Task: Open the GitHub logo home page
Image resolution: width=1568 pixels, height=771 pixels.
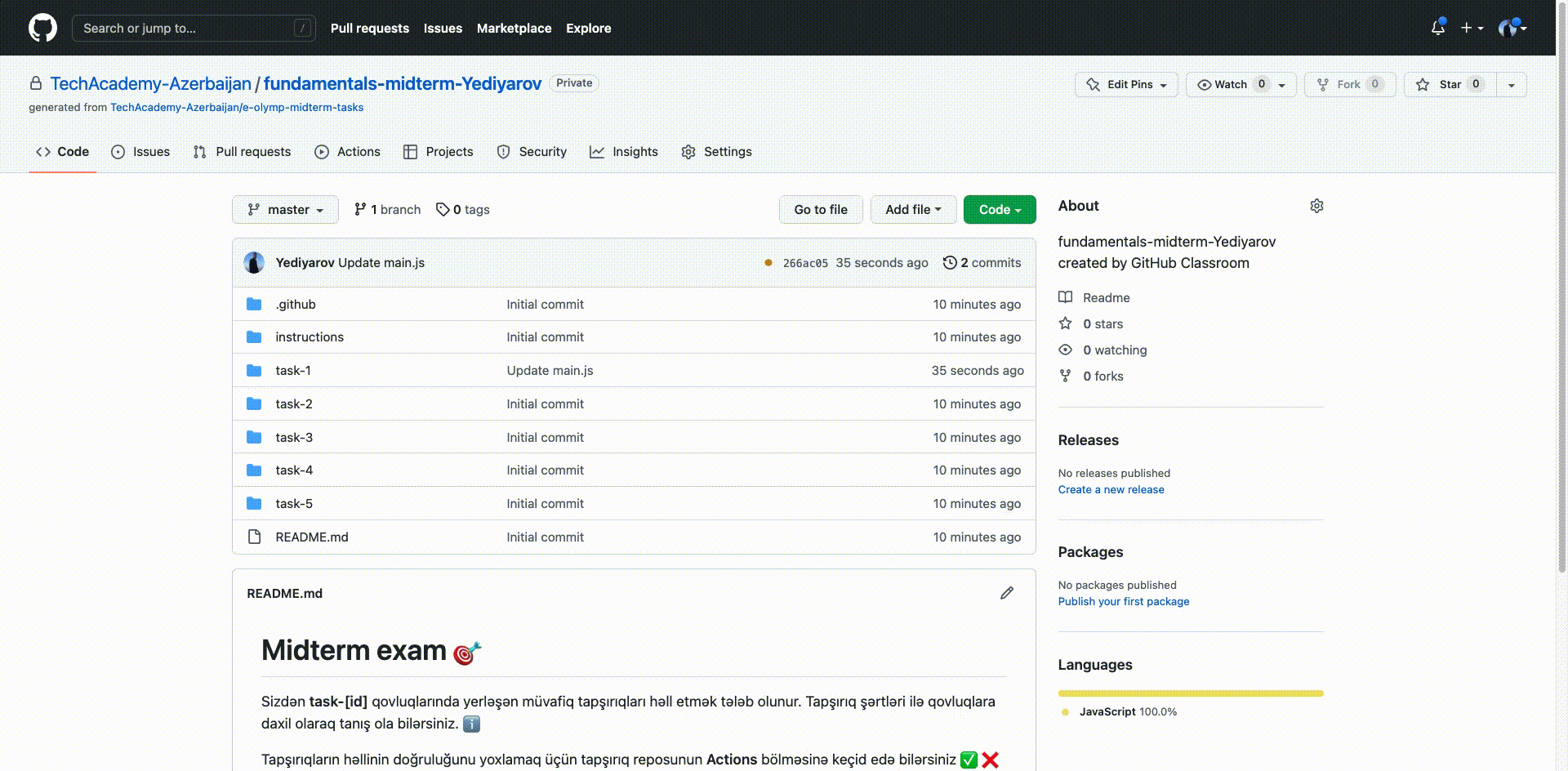Action: coord(42,28)
